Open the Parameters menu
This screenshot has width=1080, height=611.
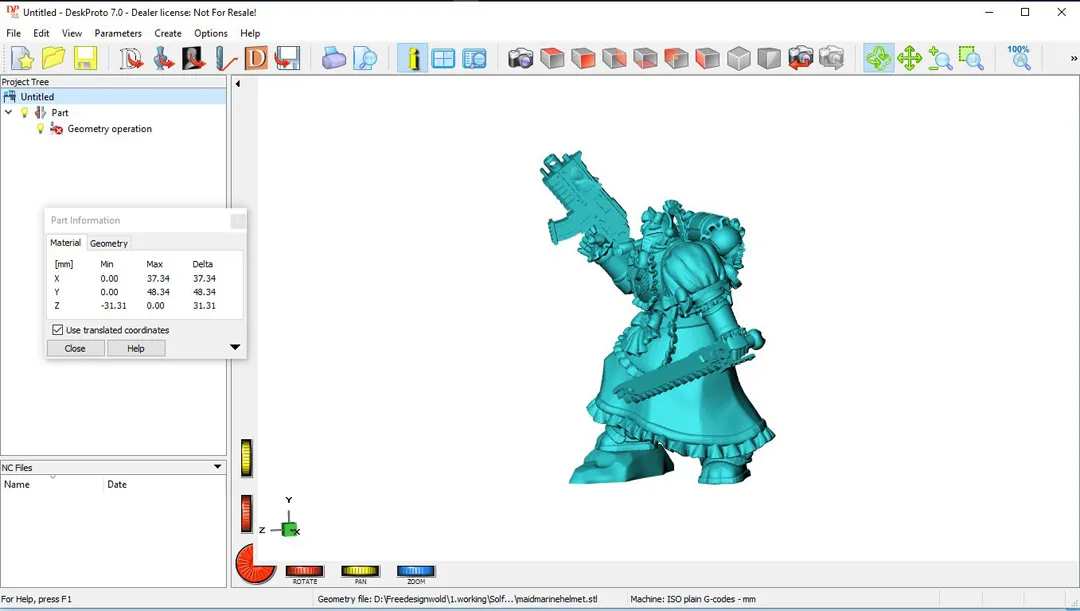click(118, 33)
